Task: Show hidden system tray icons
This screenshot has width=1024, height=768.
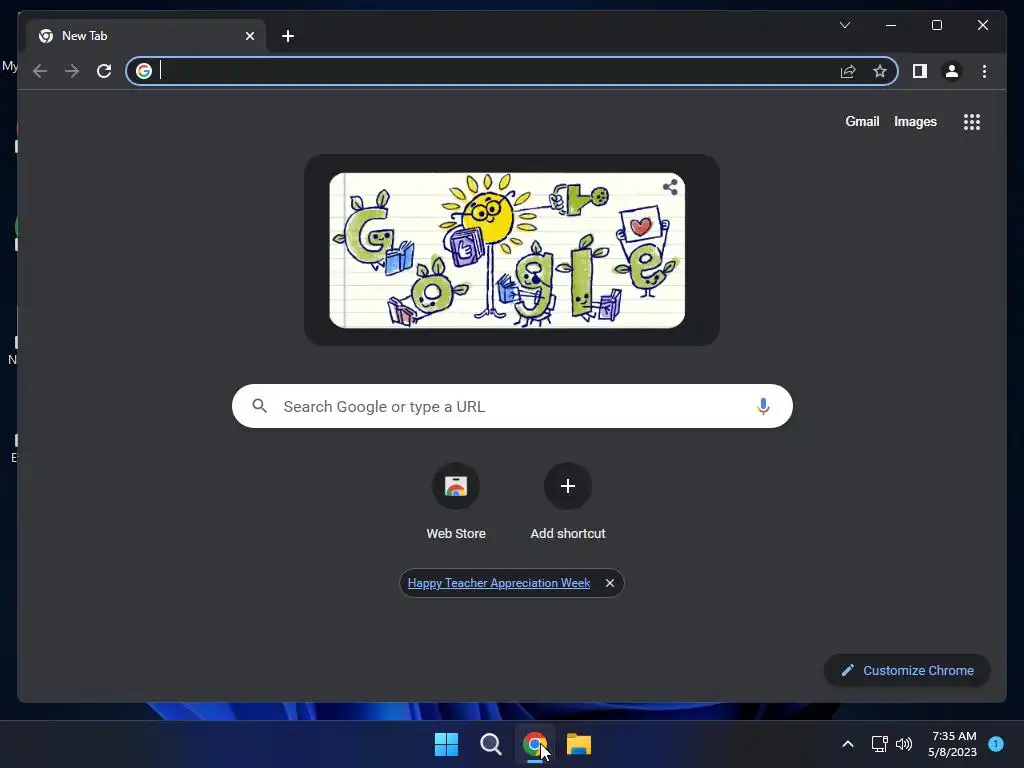Action: 848,744
